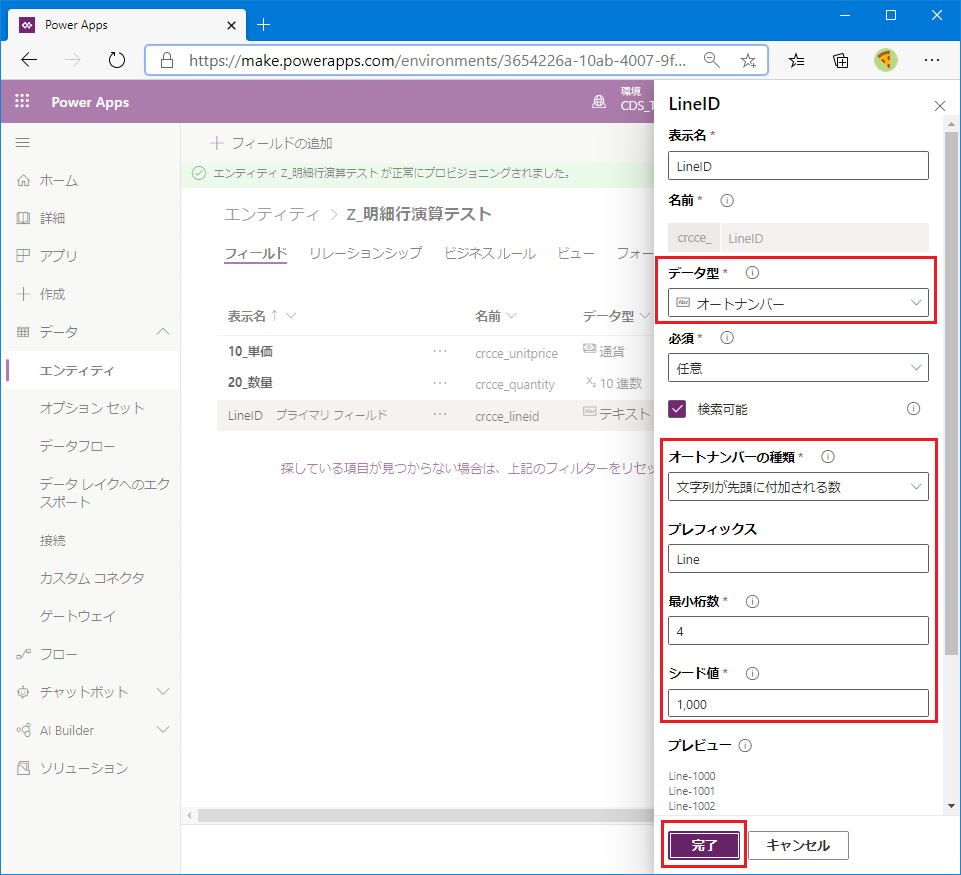Show info for 検索可能 option
Image resolution: width=961 pixels, height=875 pixels.
pyautogui.click(x=913, y=409)
